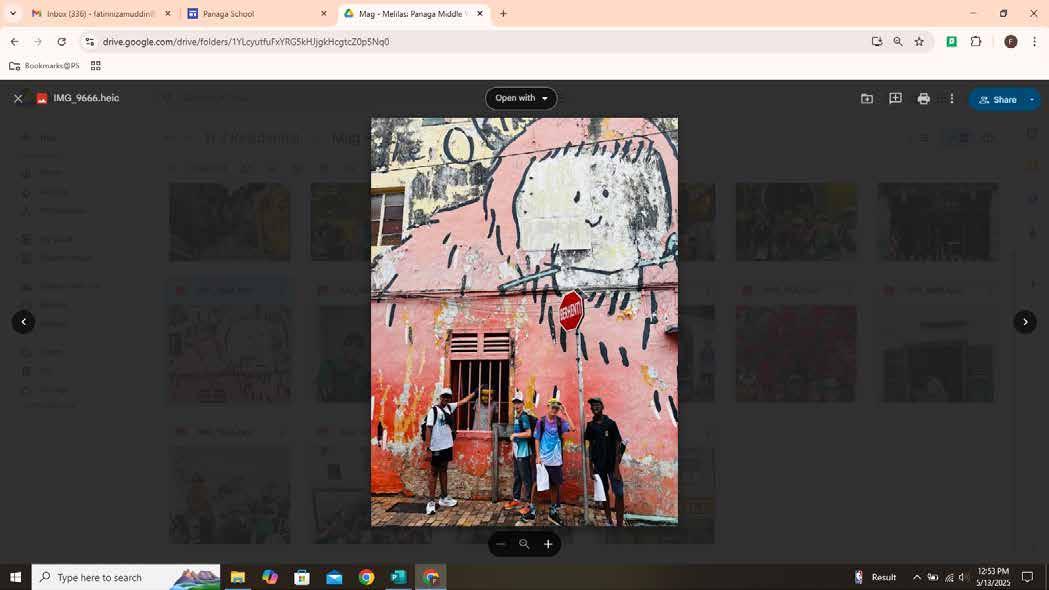The width and height of the screenshot is (1049, 590).
Task: Open the Chrome profile avatar
Action: coord(1011,41)
